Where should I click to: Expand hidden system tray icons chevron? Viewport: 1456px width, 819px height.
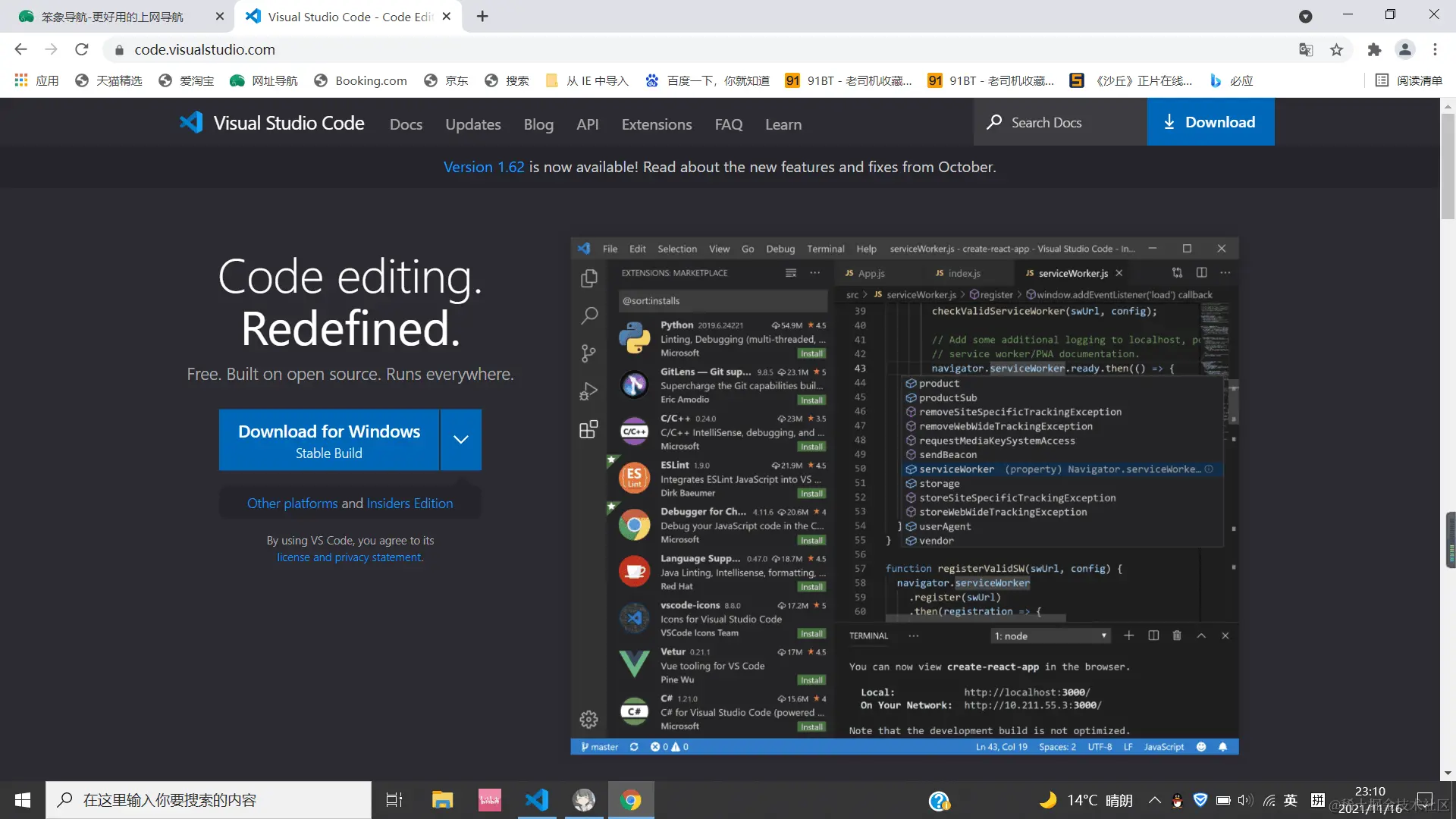pyautogui.click(x=1154, y=800)
